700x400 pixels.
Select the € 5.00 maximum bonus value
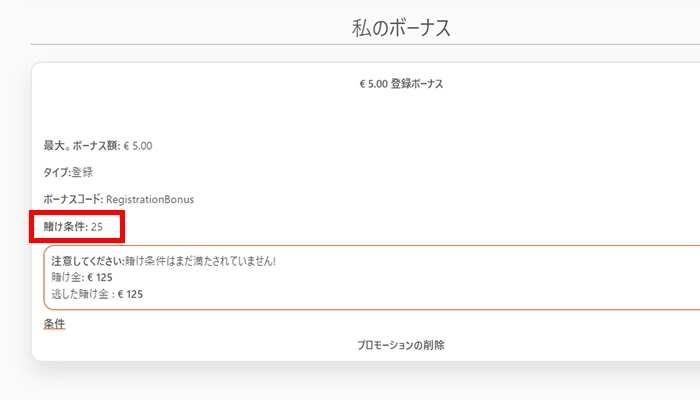click(x=138, y=146)
